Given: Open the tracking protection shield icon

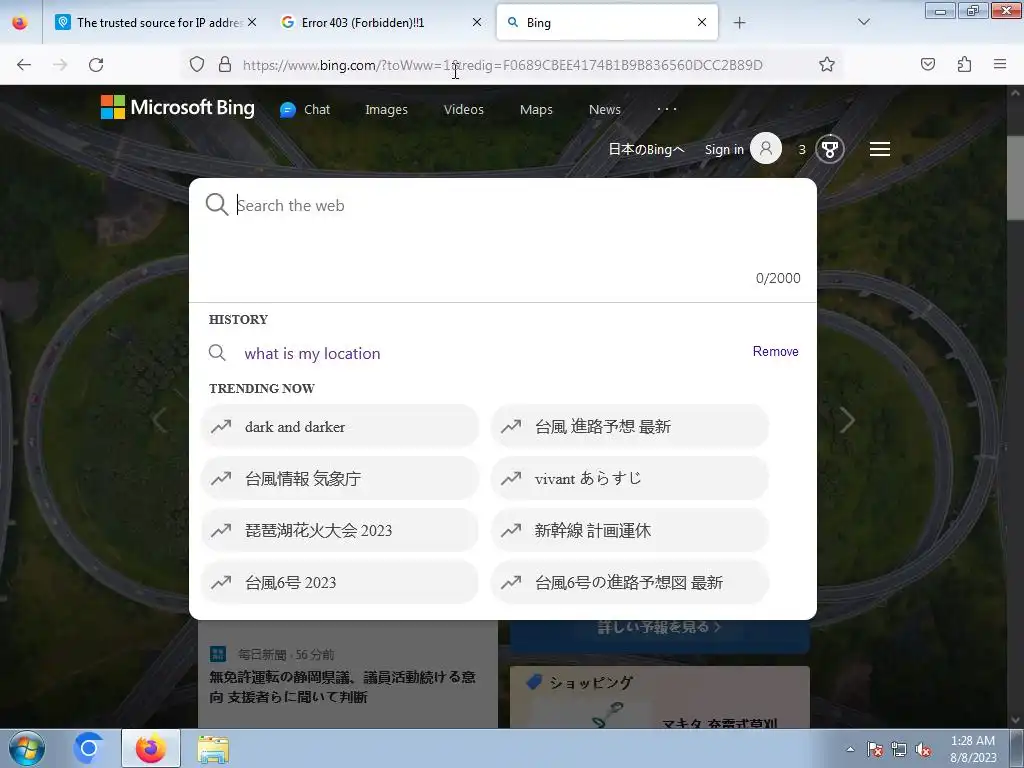Looking at the screenshot, I should point(197,64).
